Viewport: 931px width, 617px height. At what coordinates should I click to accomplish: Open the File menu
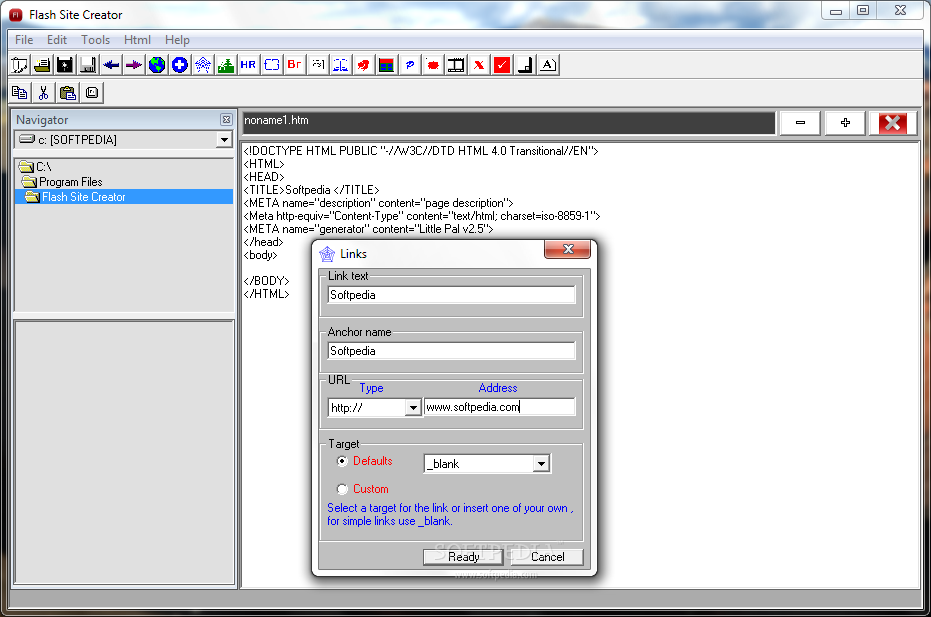tap(24, 40)
